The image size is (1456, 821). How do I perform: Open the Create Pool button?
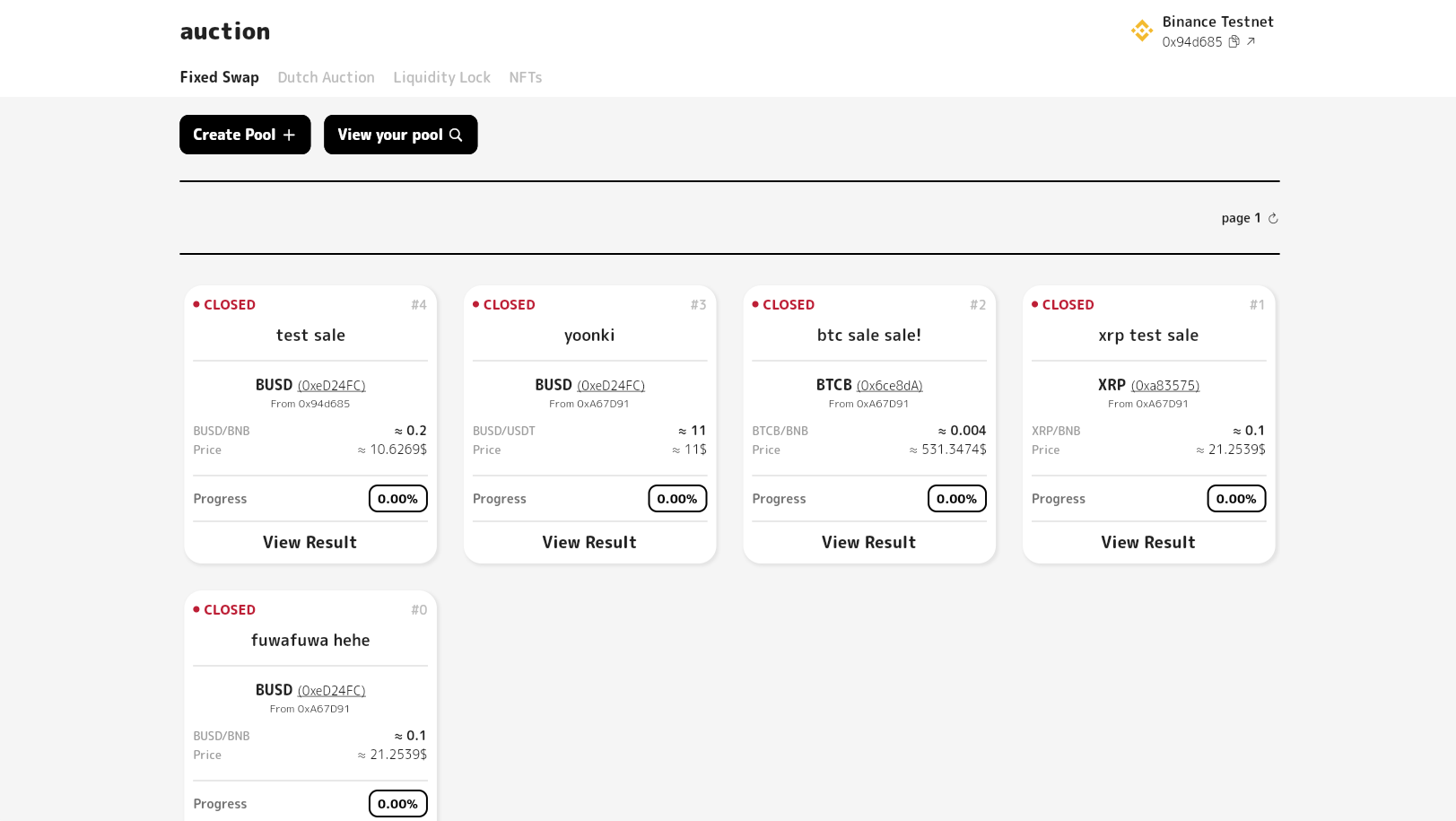(x=244, y=134)
